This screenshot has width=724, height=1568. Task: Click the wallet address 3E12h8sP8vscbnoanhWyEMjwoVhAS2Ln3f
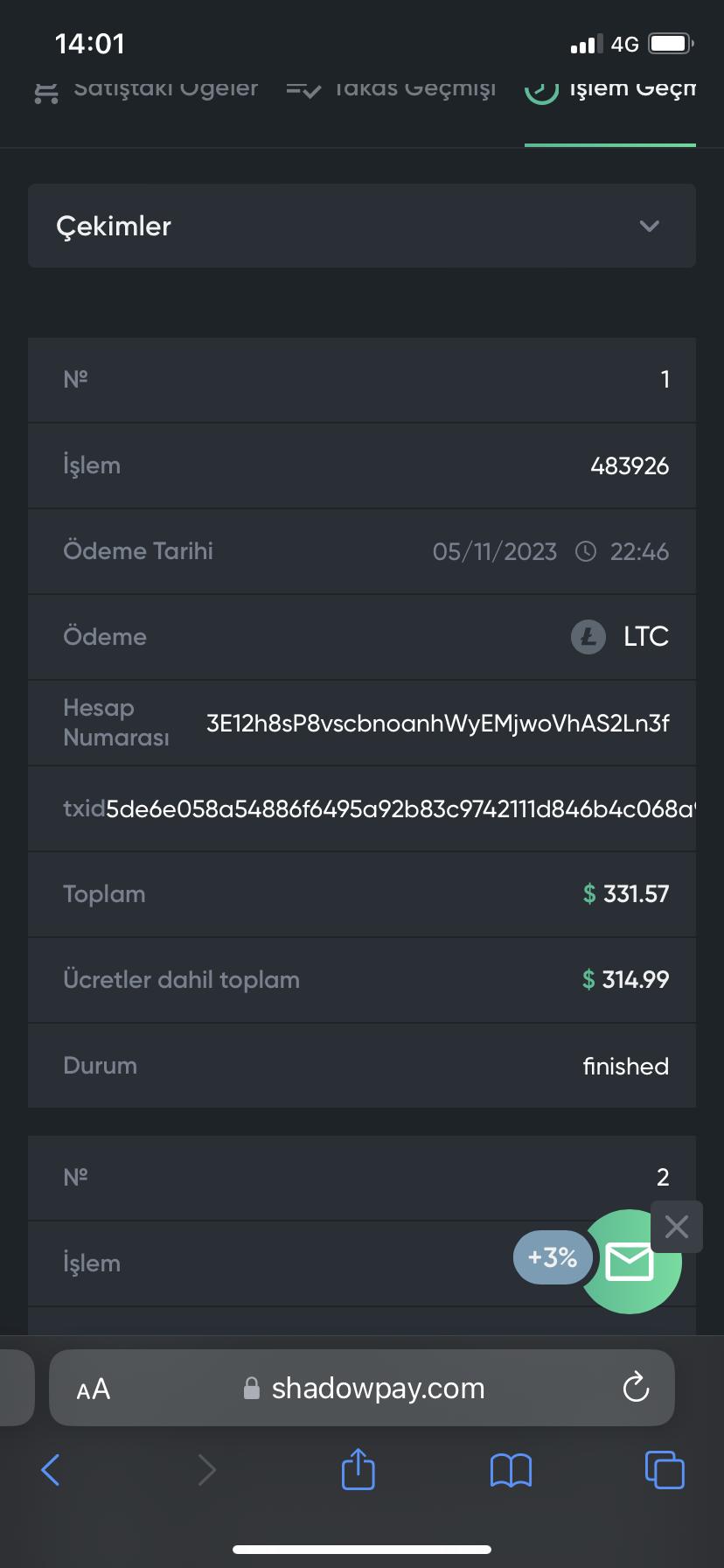437,724
